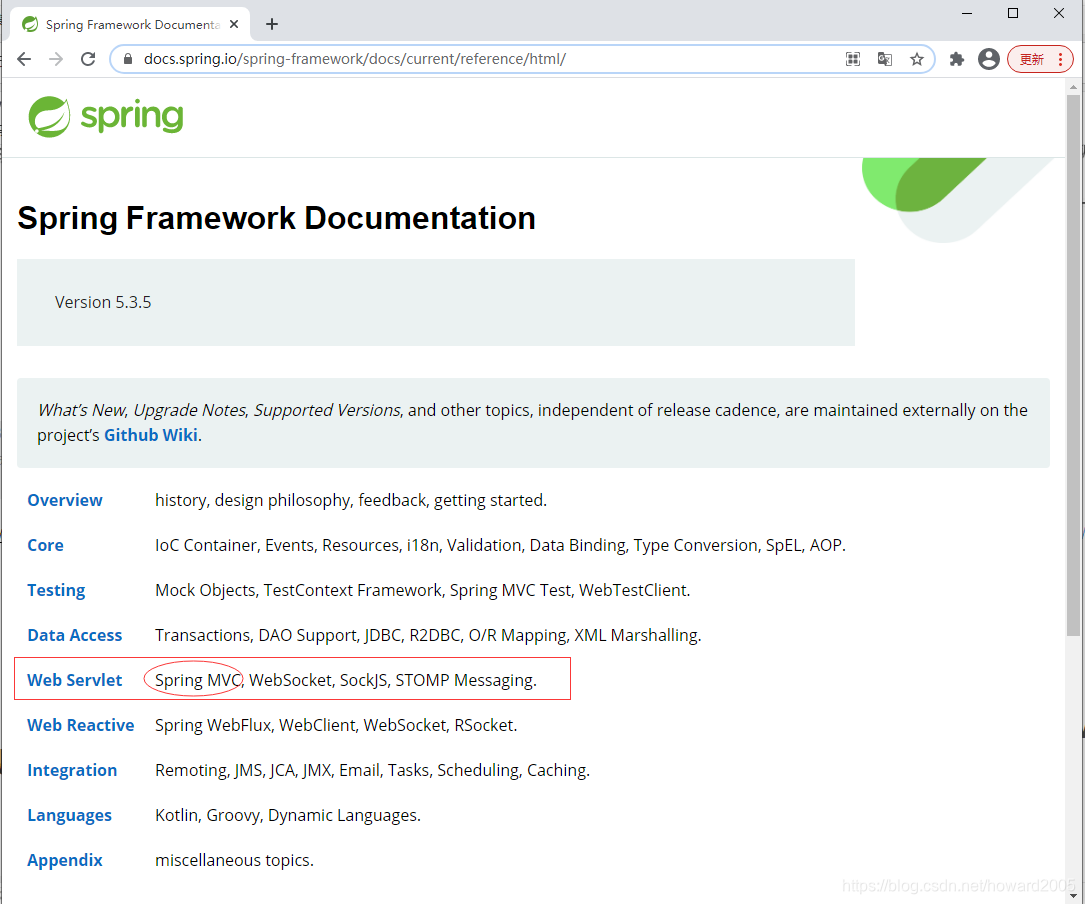
Task: Open the user profile avatar icon
Action: [989, 59]
